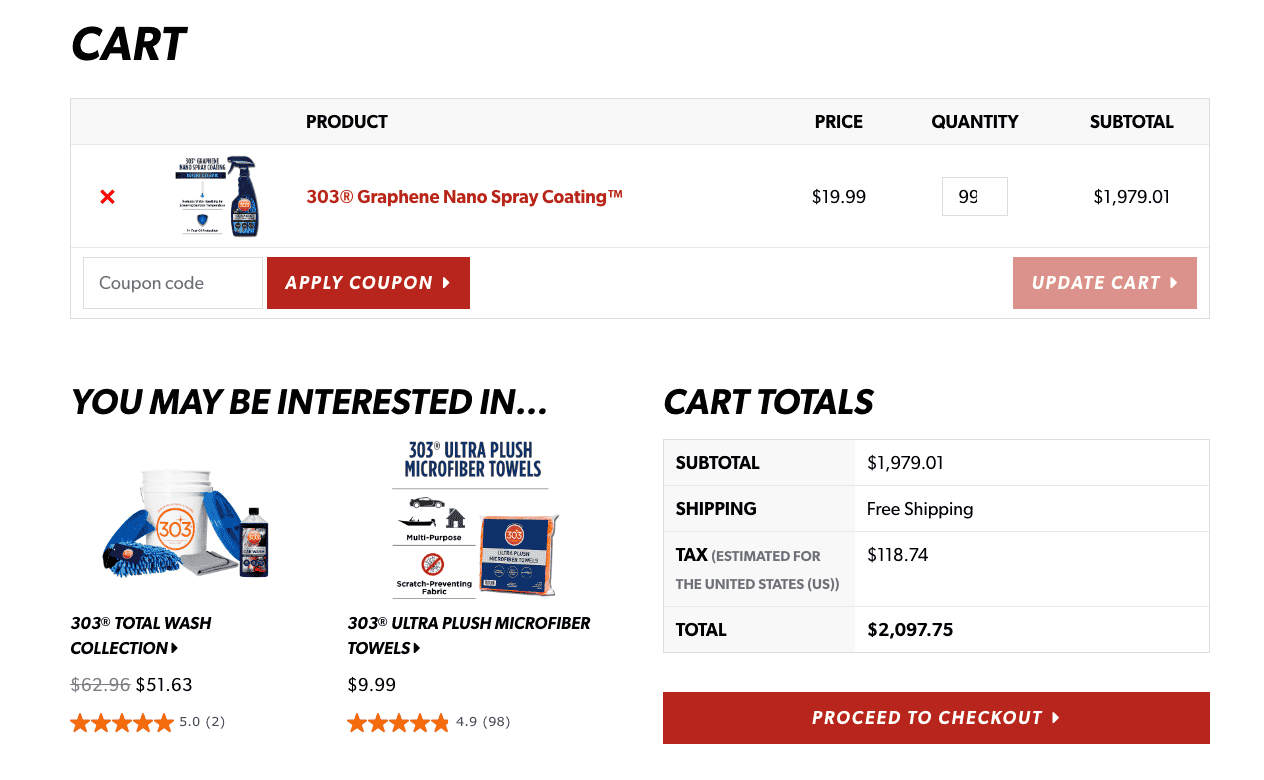Click the quantity input field showing 99

pyautogui.click(x=974, y=196)
